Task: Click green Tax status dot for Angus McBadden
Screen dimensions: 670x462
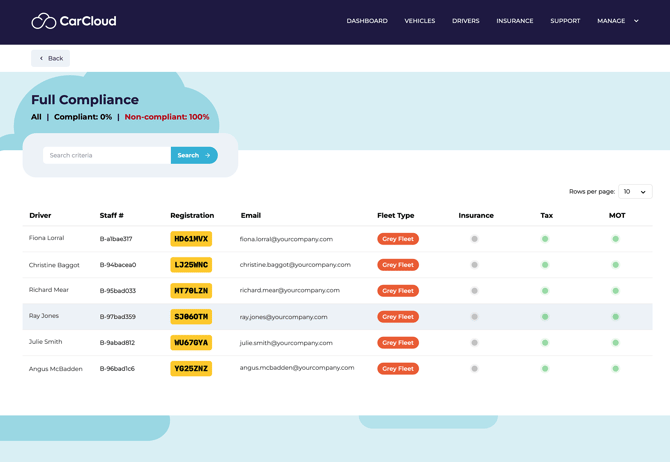Action: 545,368
